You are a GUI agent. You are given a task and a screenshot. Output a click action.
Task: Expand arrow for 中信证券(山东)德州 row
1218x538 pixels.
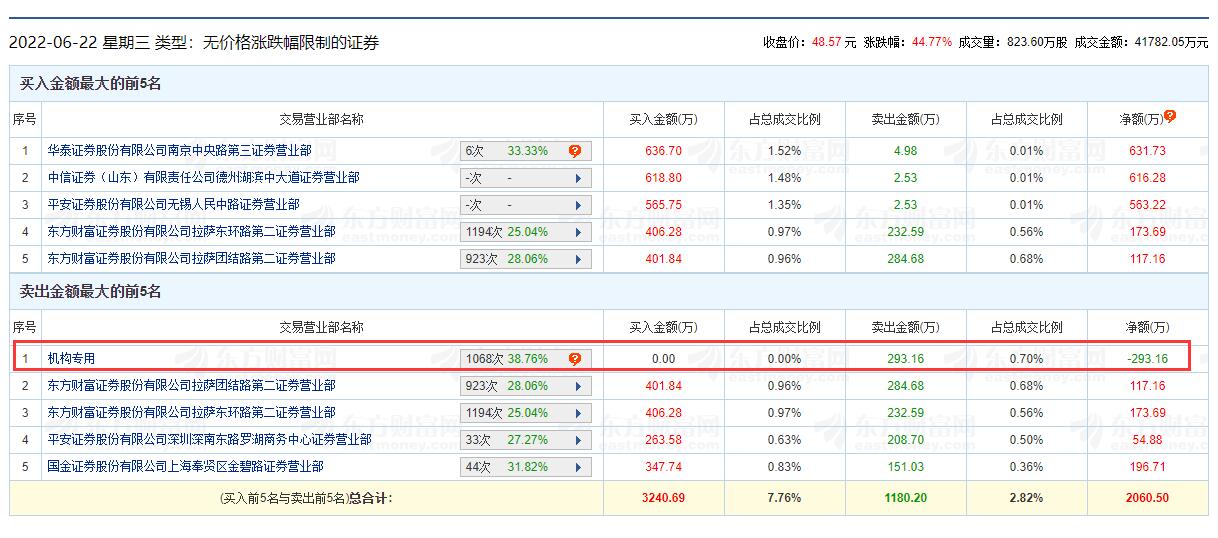(x=578, y=178)
